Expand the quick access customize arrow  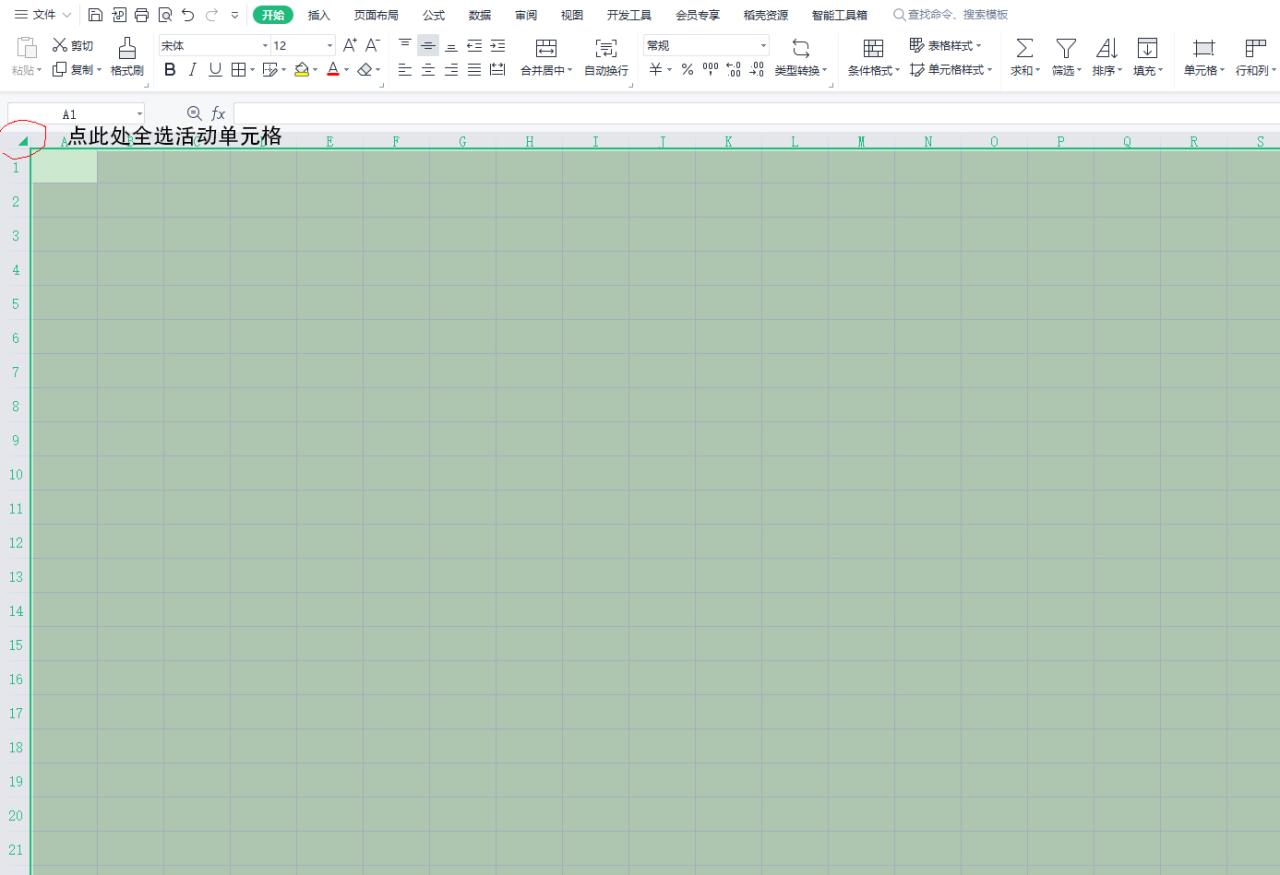(x=235, y=15)
